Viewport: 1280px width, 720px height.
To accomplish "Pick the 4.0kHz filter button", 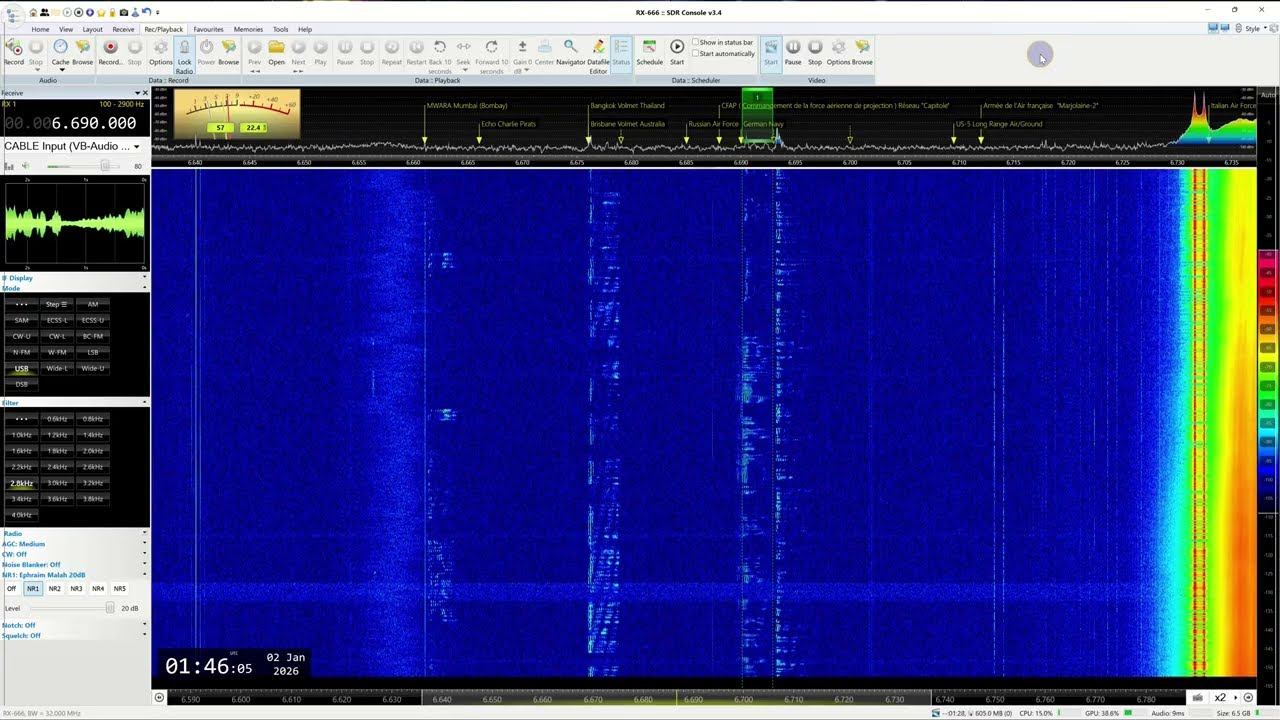I will point(21,515).
